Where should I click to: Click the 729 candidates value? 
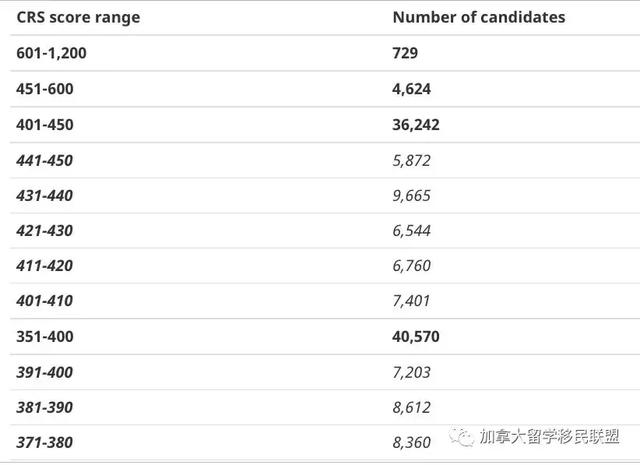(405, 53)
